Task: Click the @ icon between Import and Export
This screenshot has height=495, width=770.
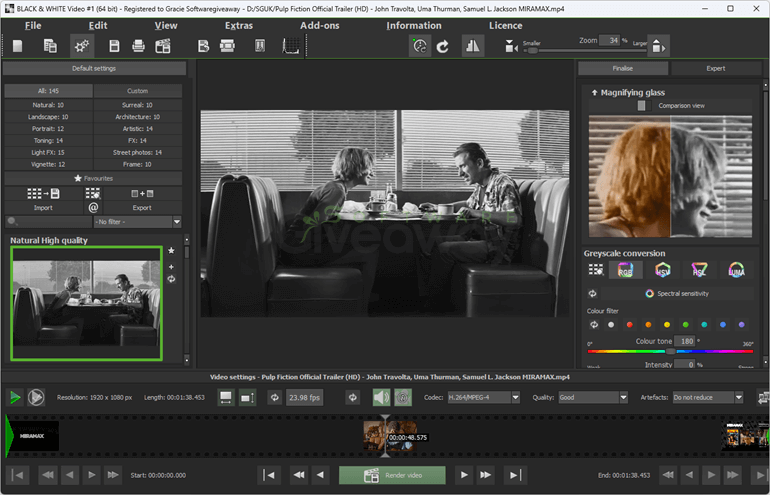Action: 93,208
